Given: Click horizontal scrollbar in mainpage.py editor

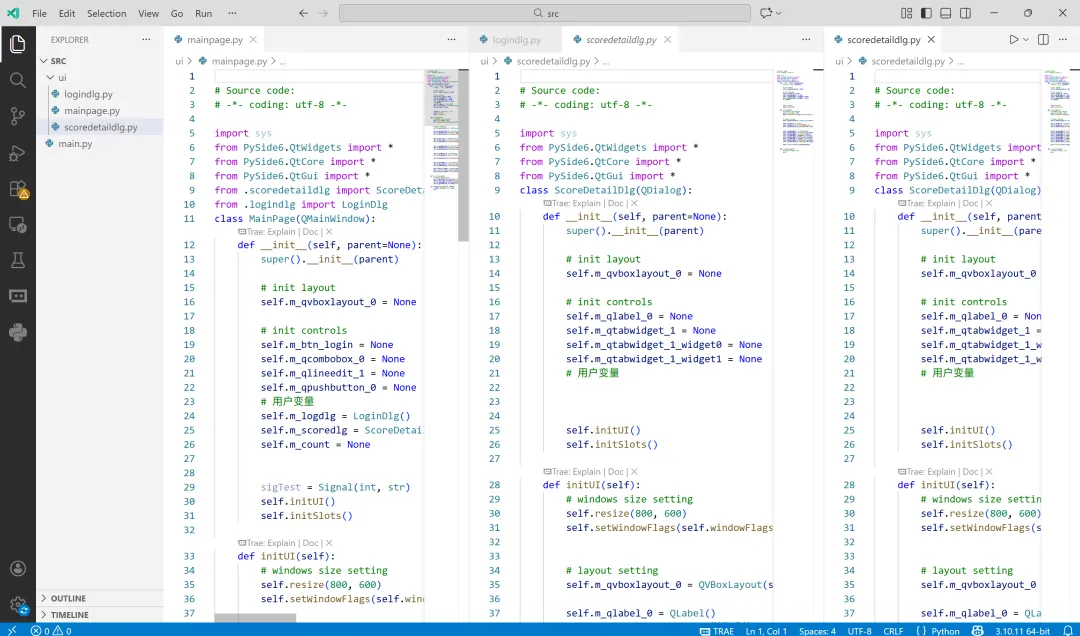Looking at the screenshot, I should (255, 618).
